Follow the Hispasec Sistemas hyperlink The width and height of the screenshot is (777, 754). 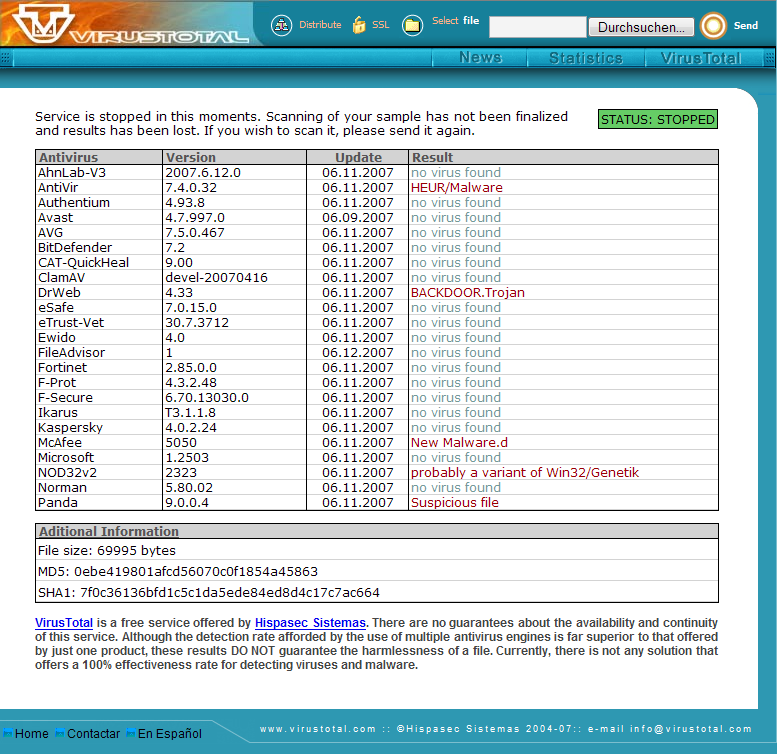pyautogui.click(x=310, y=623)
